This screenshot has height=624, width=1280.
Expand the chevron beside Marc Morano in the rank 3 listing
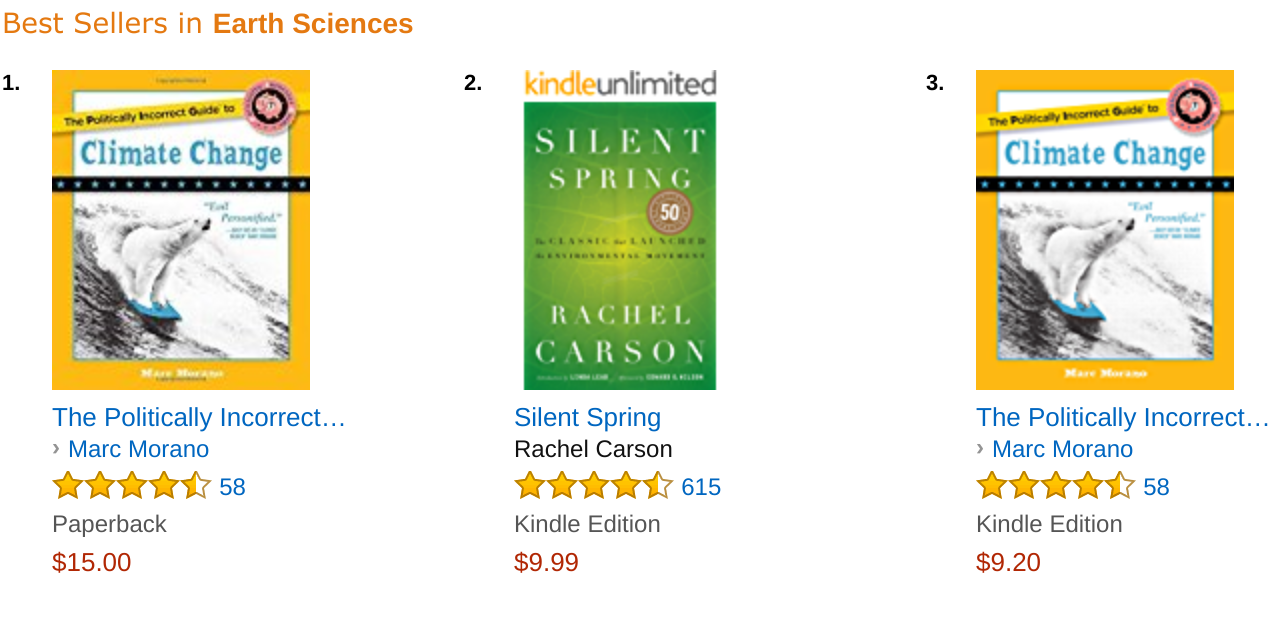click(980, 449)
